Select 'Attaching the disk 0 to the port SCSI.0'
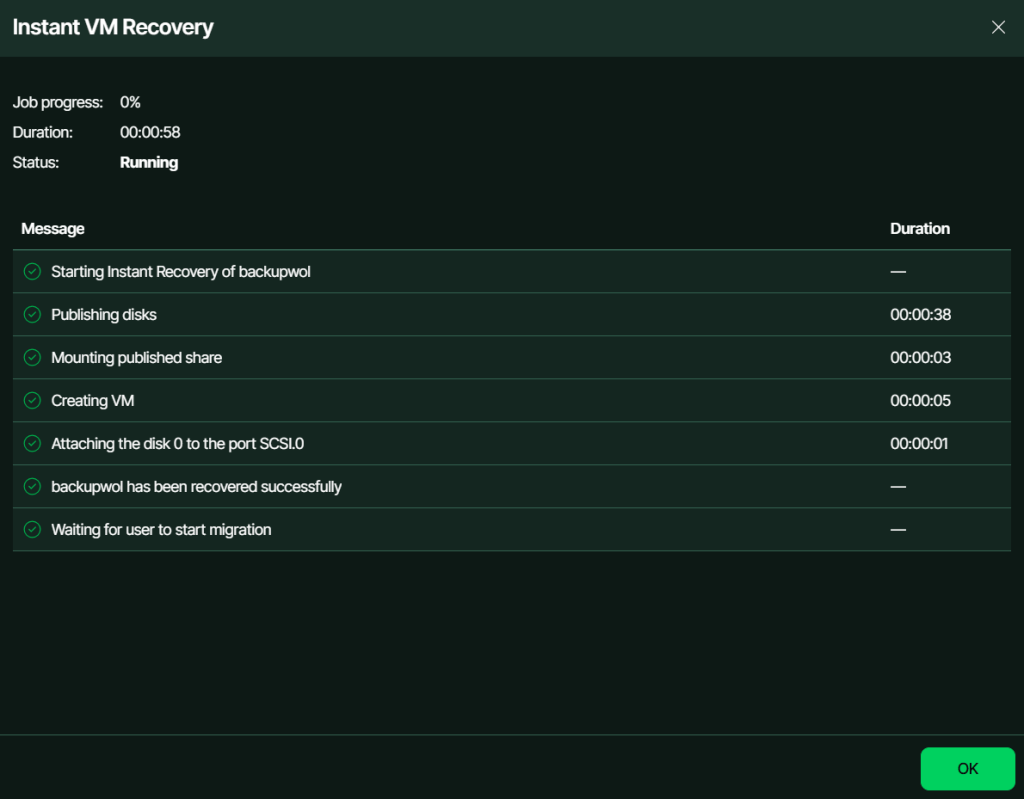This screenshot has width=1024, height=799. pyautogui.click(x=178, y=444)
